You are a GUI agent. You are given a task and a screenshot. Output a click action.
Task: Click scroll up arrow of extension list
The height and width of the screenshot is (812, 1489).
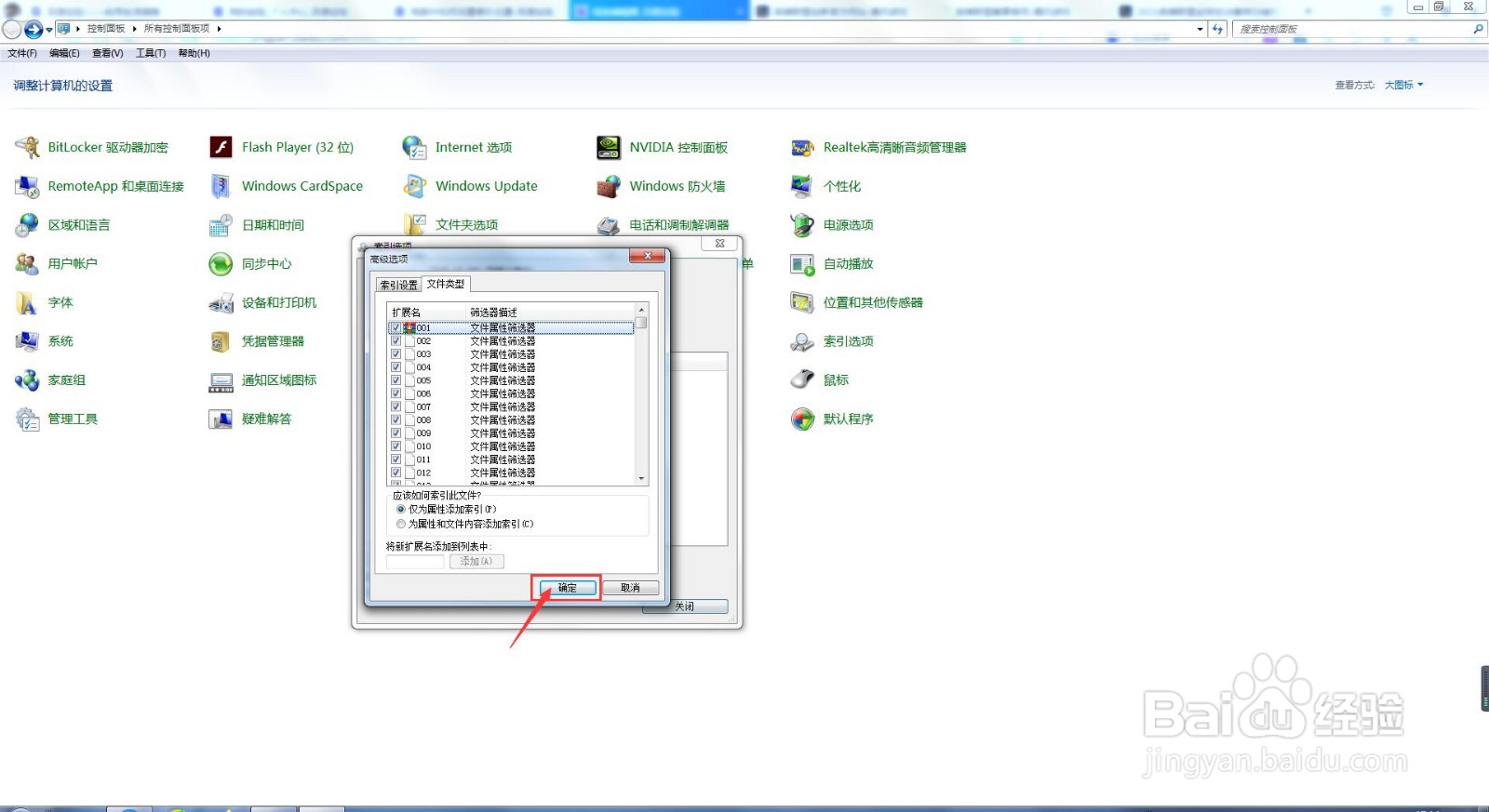(x=641, y=310)
